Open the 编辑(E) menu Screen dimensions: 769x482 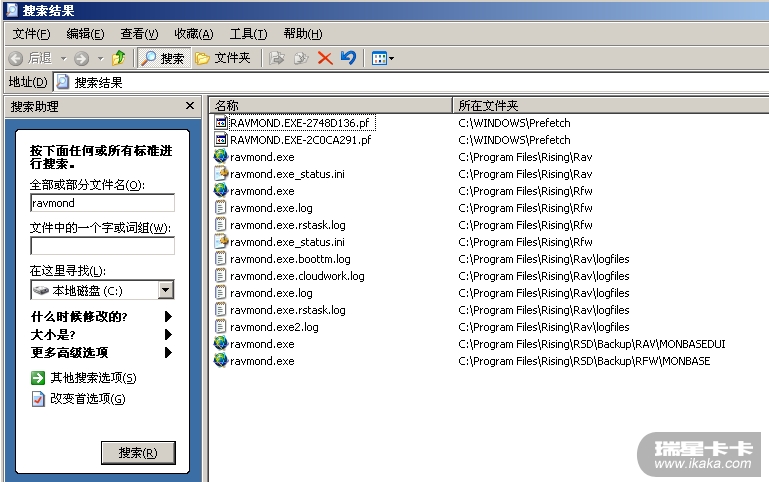click(x=85, y=34)
